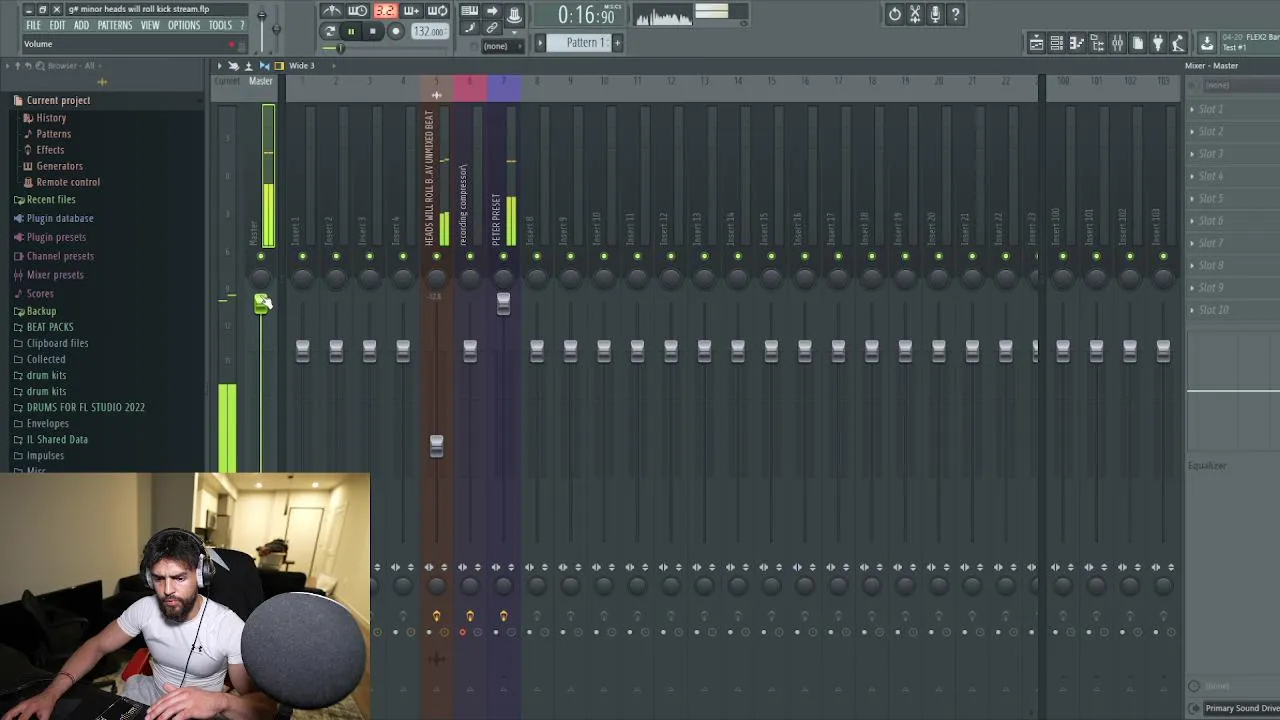Image resolution: width=1280 pixels, height=720 pixels.
Task: Toggle step editing arrow icon
Action: tap(492, 11)
